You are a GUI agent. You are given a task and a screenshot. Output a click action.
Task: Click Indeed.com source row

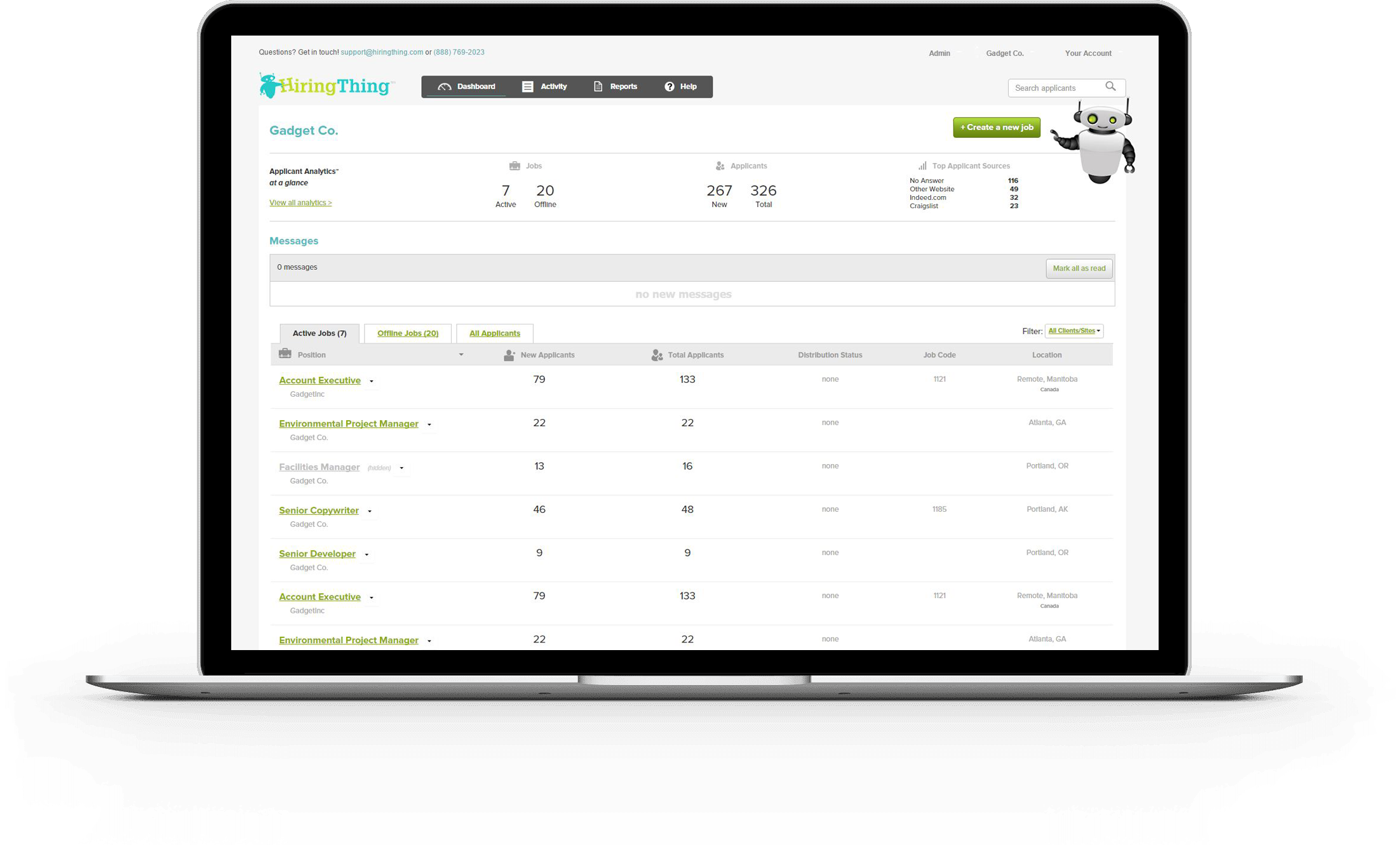click(x=964, y=197)
